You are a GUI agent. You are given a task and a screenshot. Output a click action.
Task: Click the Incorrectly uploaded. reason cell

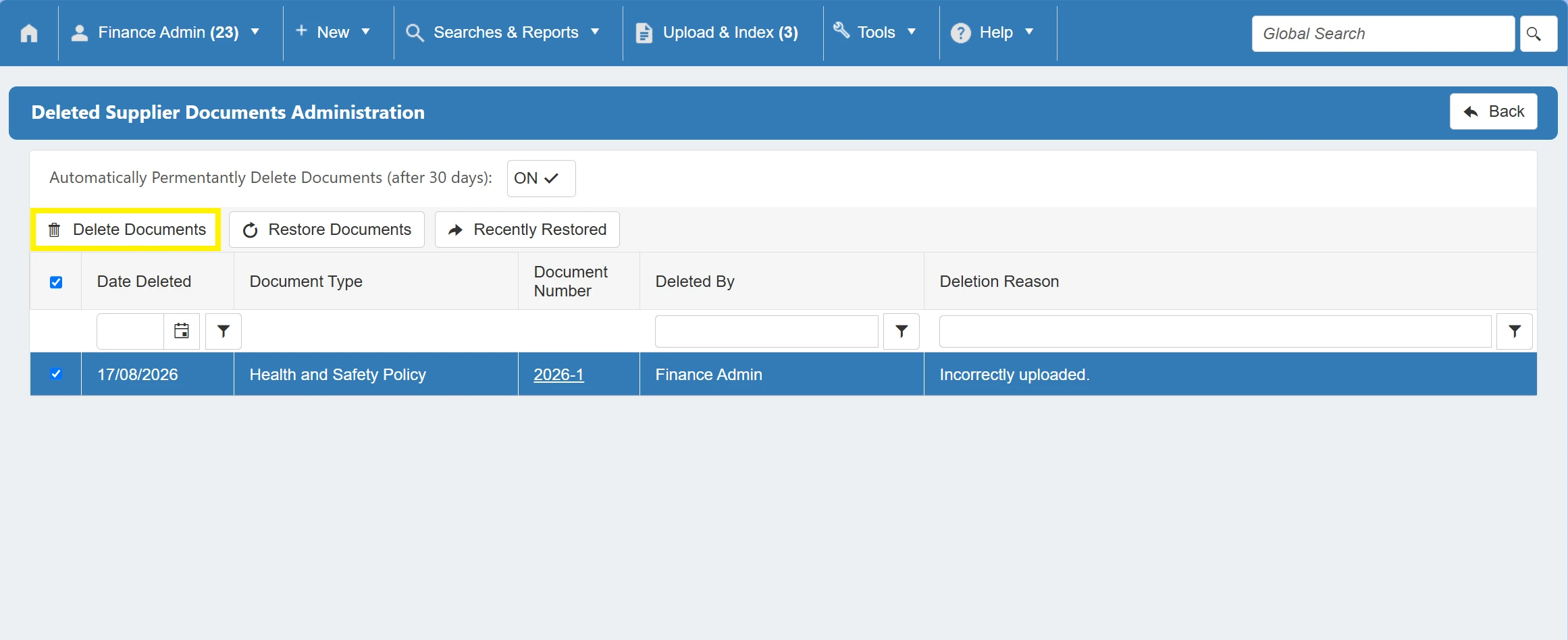tap(1230, 374)
